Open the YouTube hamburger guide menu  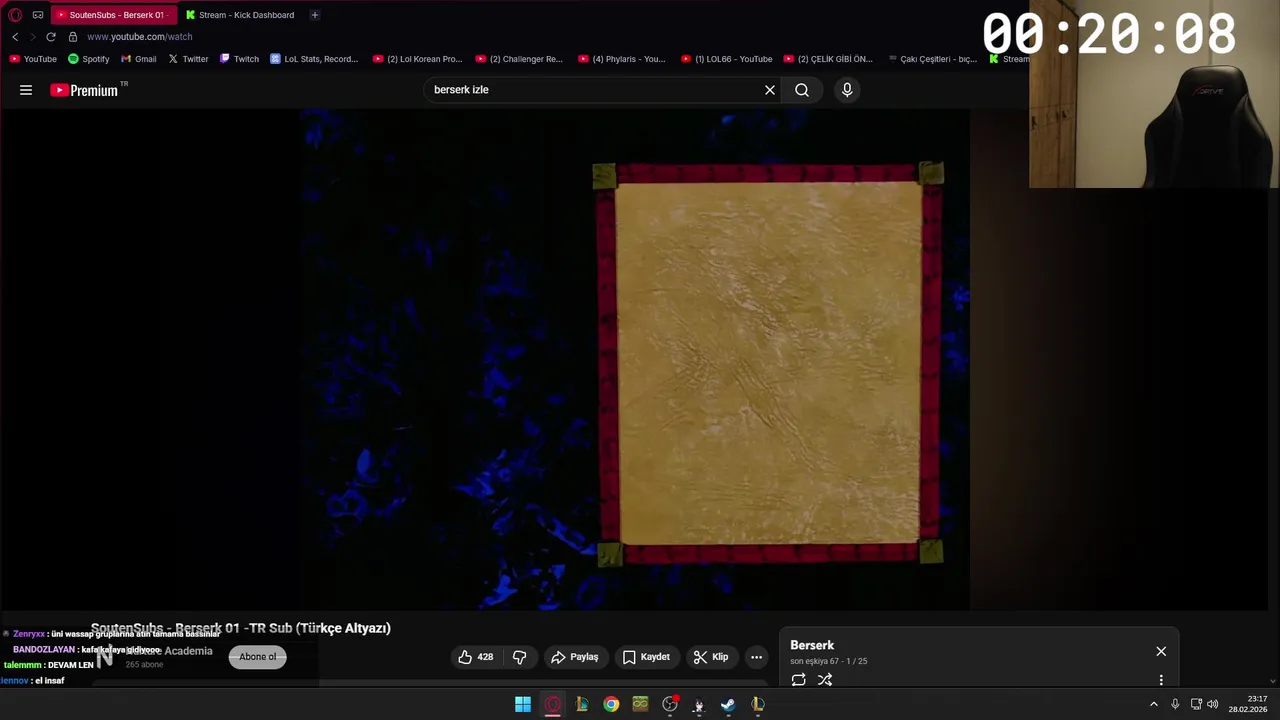[26, 90]
